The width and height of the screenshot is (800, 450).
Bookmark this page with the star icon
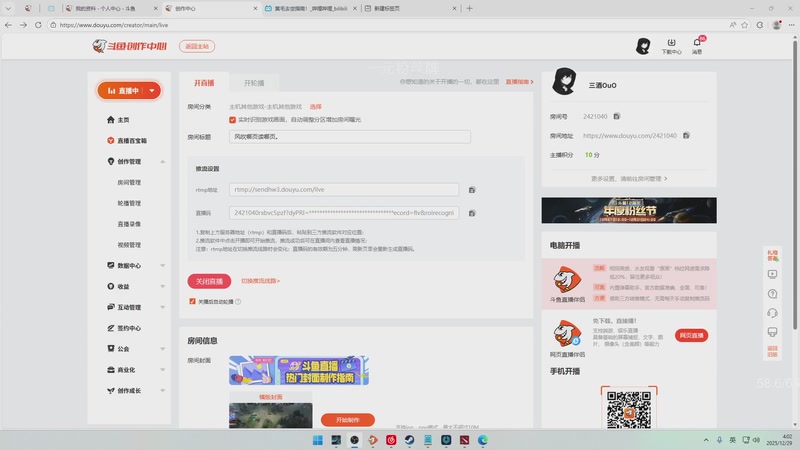pyautogui.click(x=745, y=24)
